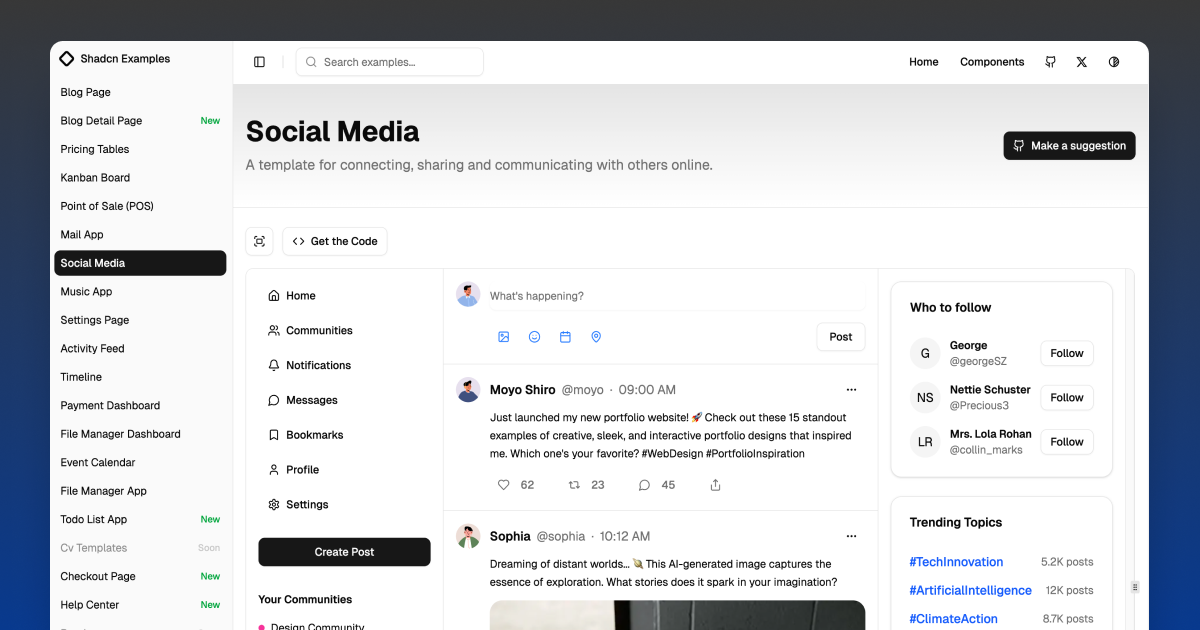Open the emoji picker icon
The width and height of the screenshot is (1200, 630).
pos(534,337)
